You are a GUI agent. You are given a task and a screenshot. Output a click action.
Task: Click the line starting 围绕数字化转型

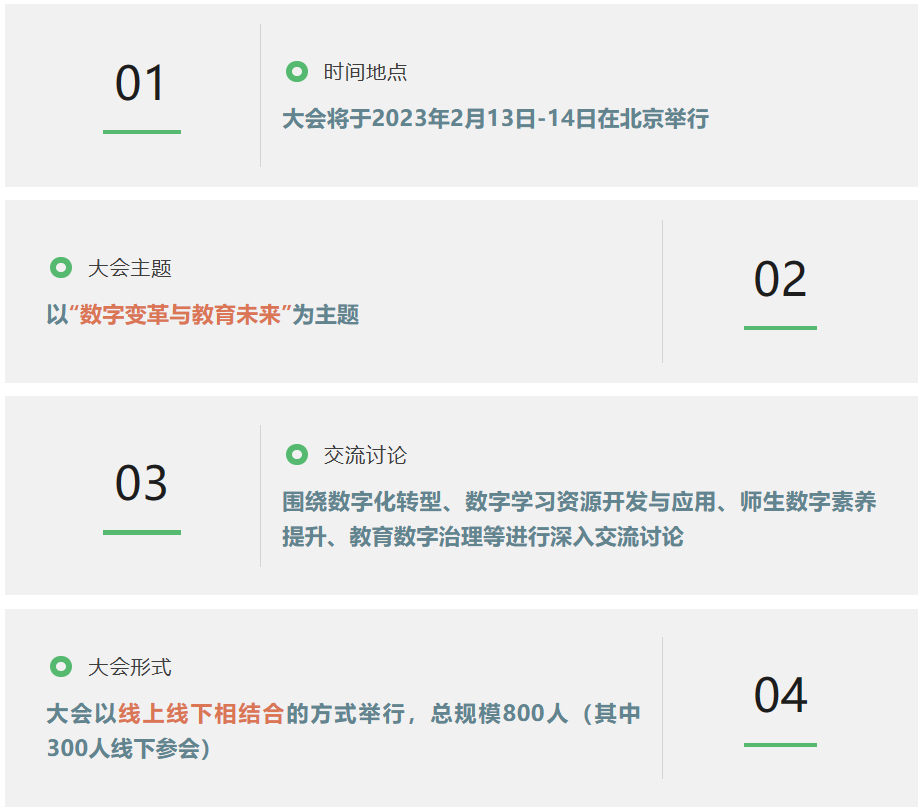coord(579,502)
